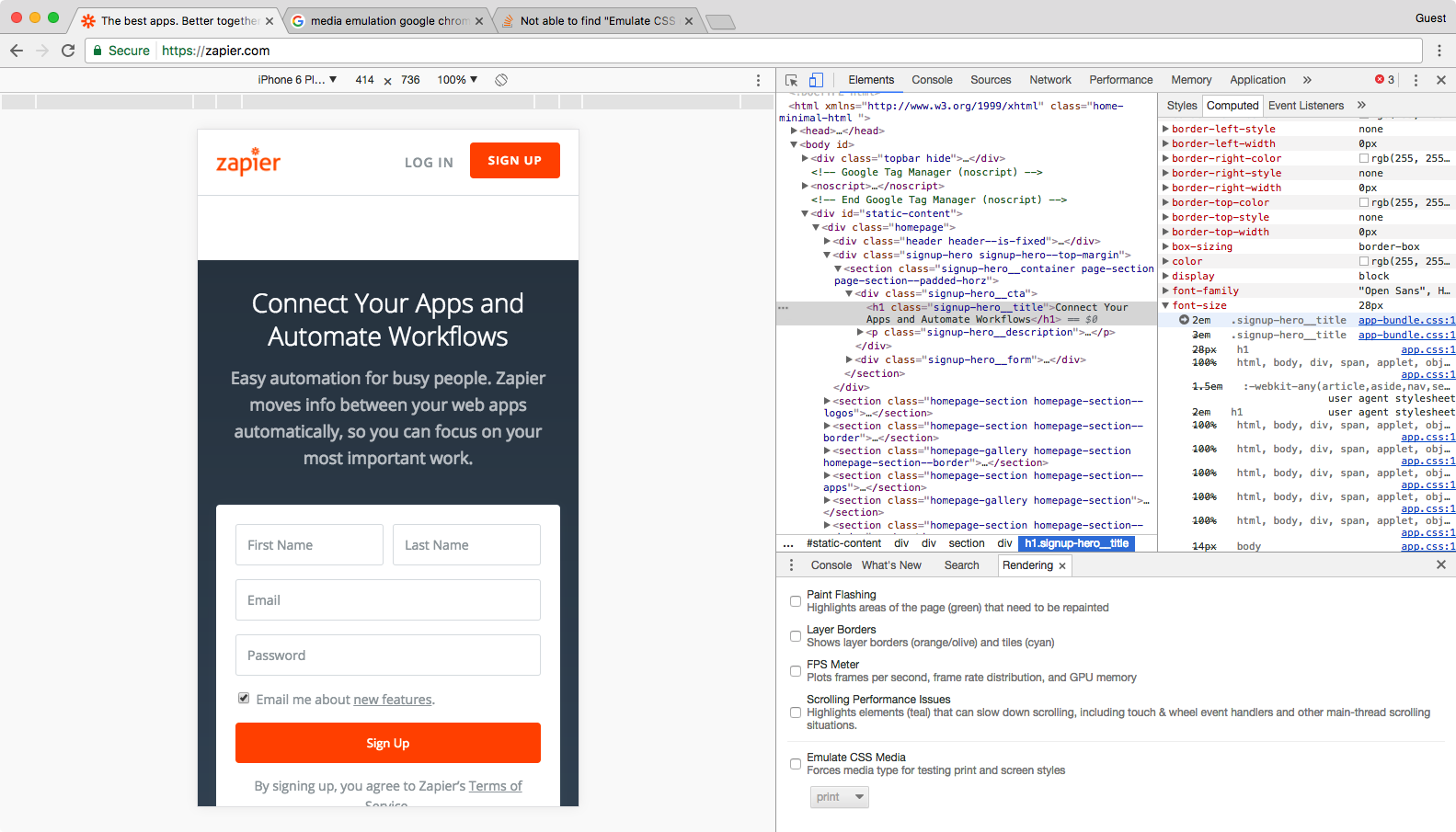The height and width of the screenshot is (832, 1456).
Task: Click the Zapier logo
Action: [248, 161]
